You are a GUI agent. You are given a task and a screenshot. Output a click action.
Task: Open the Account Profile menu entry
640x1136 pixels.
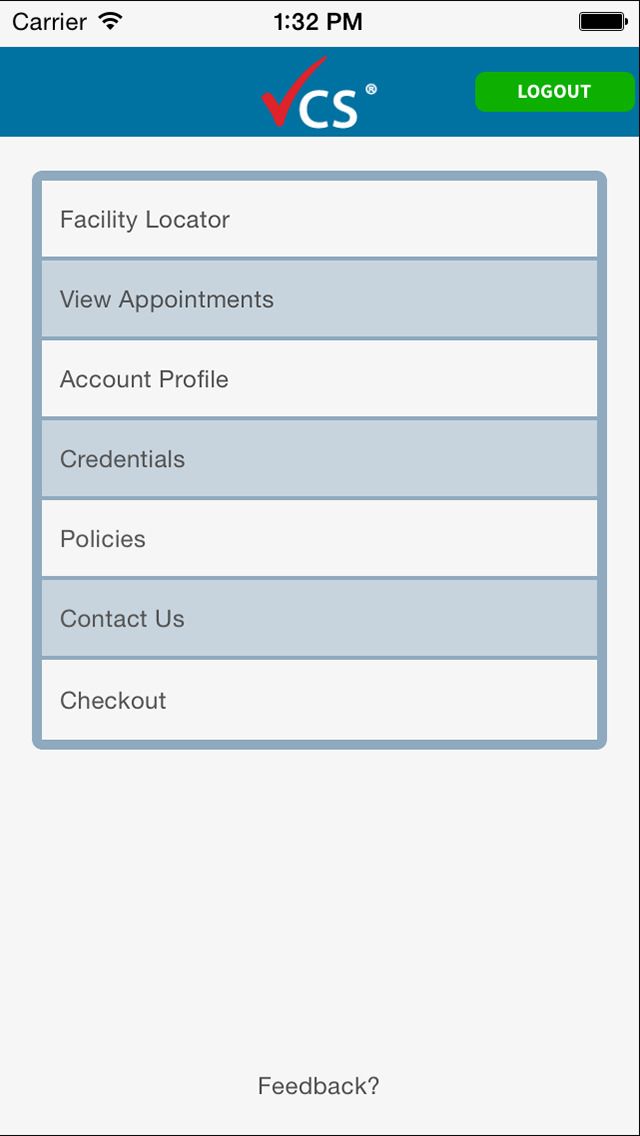tap(320, 379)
